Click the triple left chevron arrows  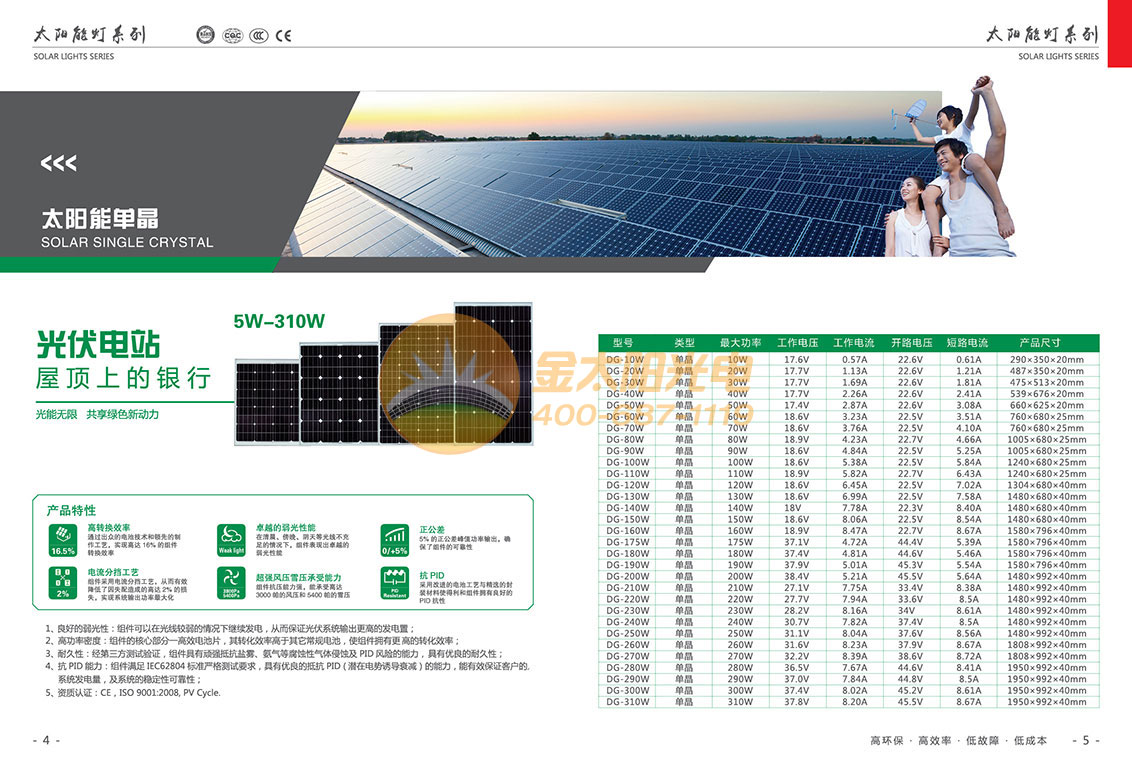point(58,163)
